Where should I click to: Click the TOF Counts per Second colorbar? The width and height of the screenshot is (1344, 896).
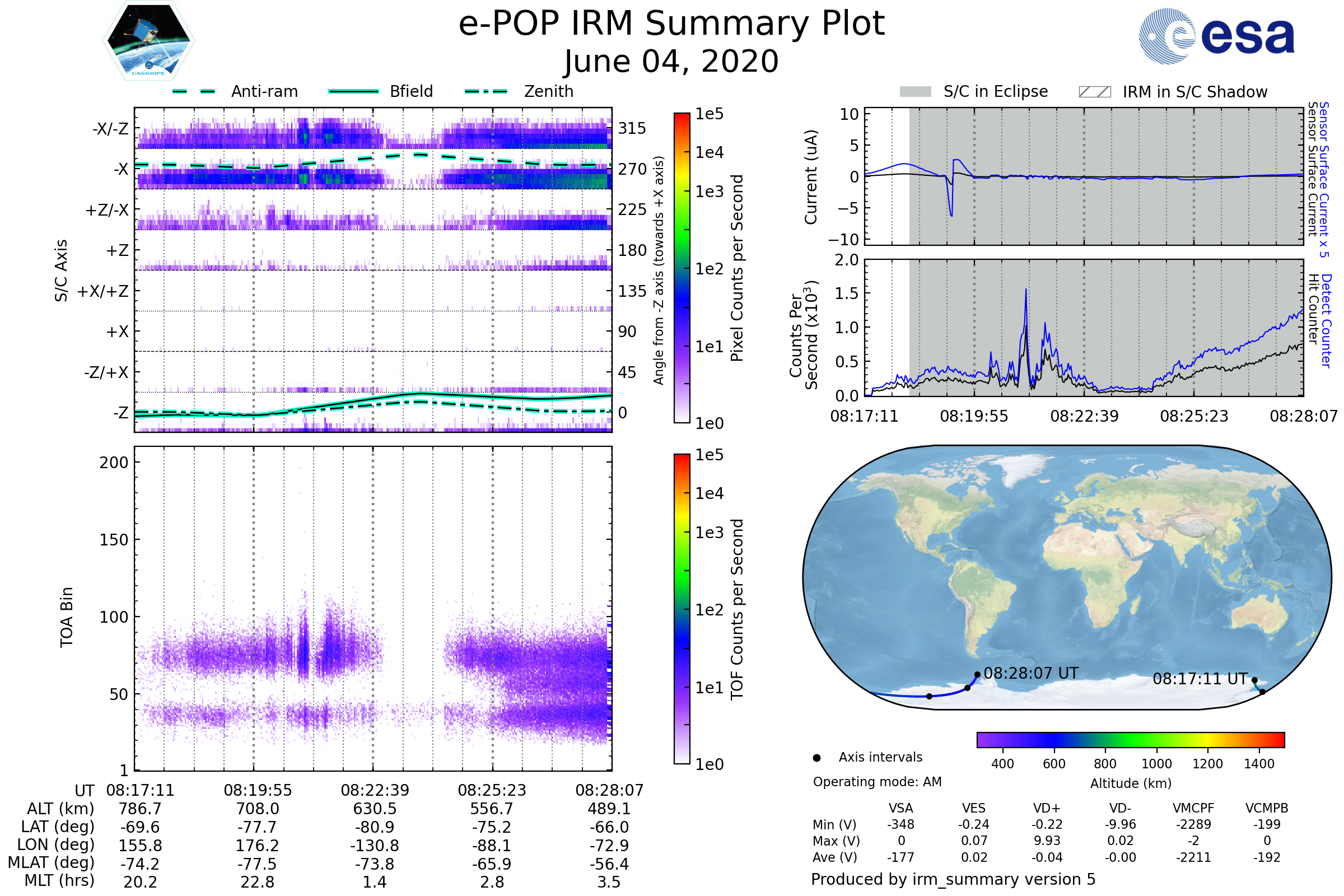pyautogui.click(x=682, y=609)
